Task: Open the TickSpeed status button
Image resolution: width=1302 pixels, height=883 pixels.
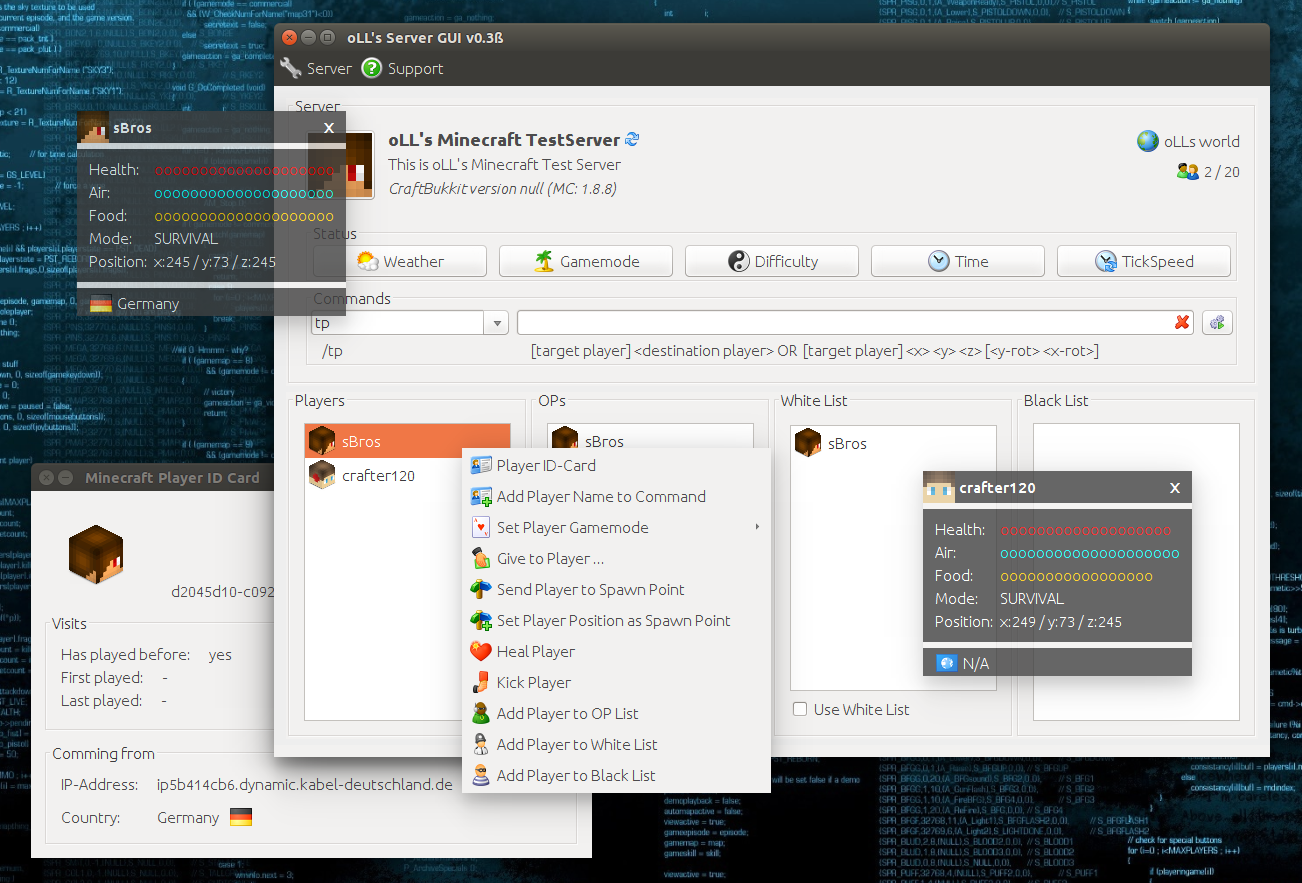Action: point(1144,261)
